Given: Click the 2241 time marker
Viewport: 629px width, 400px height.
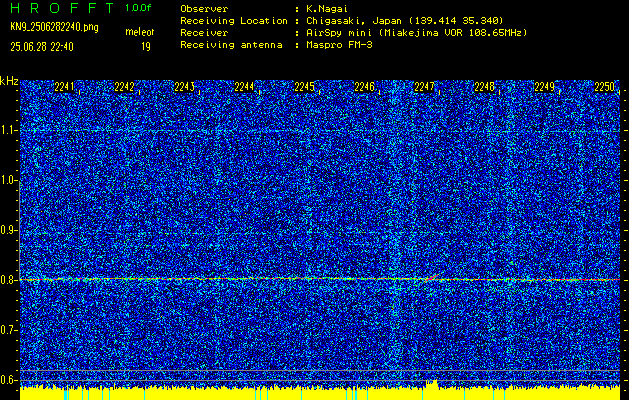Looking at the screenshot, I should [65, 87].
